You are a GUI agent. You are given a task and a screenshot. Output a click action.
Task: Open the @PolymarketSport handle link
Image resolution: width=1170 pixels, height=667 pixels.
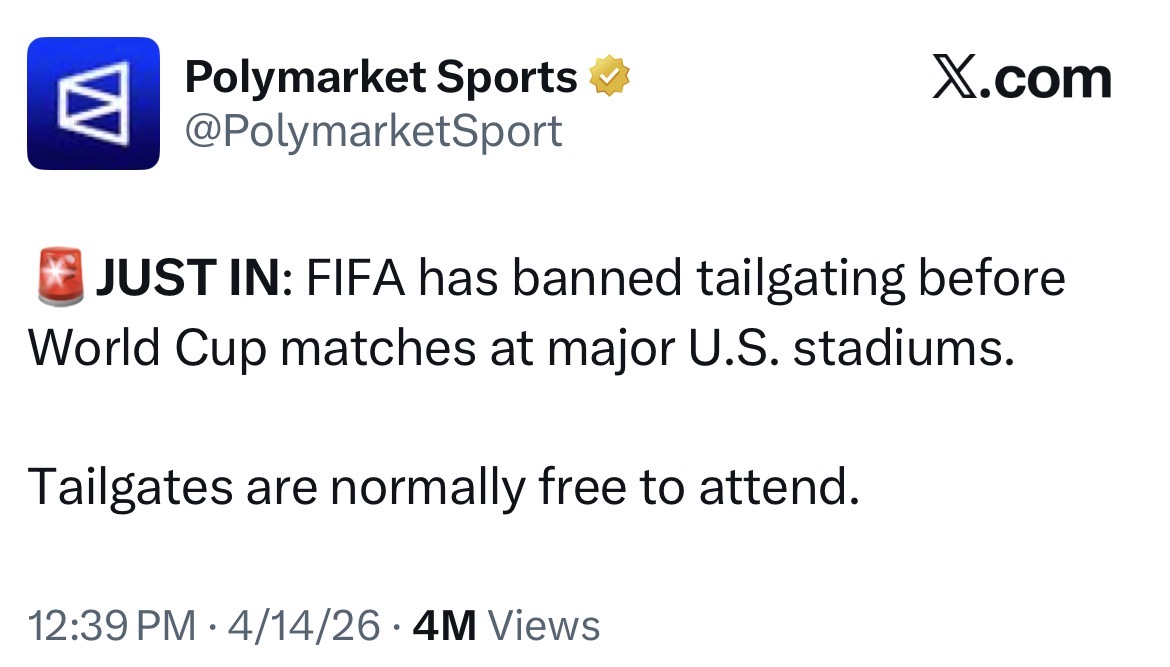[x=372, y=131]
